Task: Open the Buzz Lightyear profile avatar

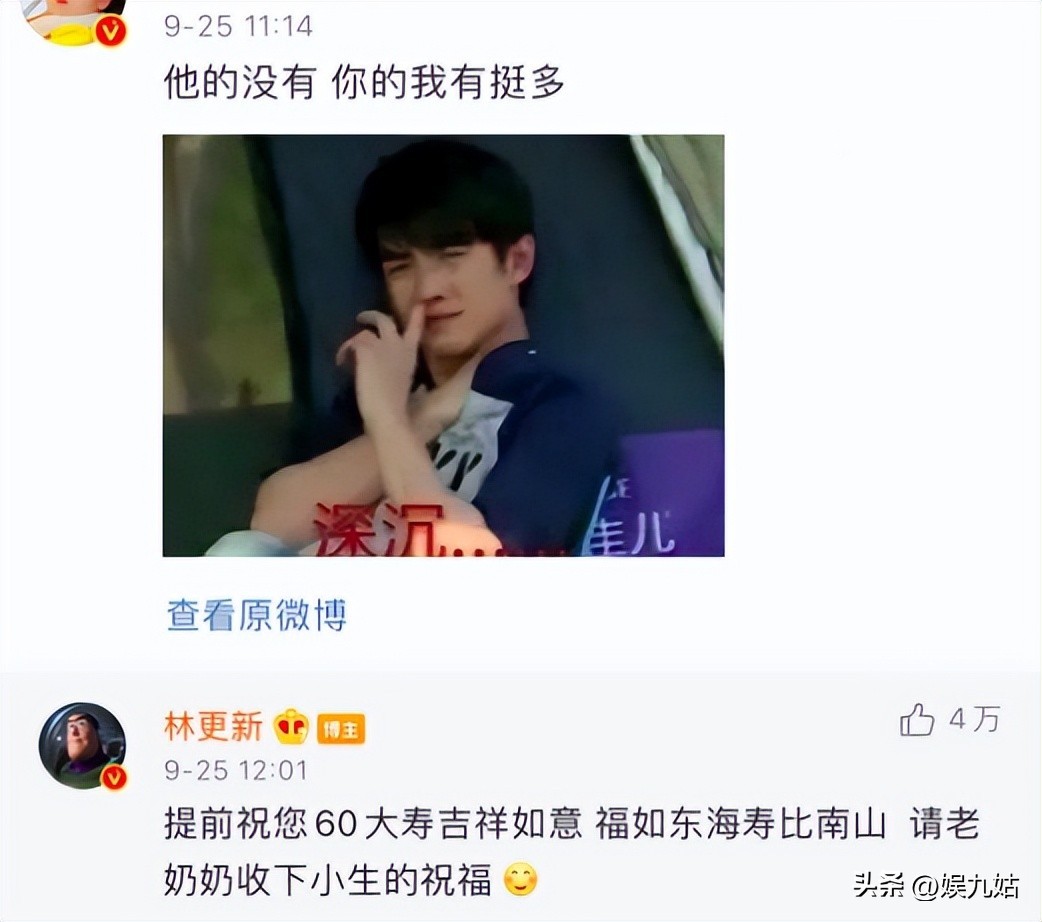Action: click(x=82, y=745)
